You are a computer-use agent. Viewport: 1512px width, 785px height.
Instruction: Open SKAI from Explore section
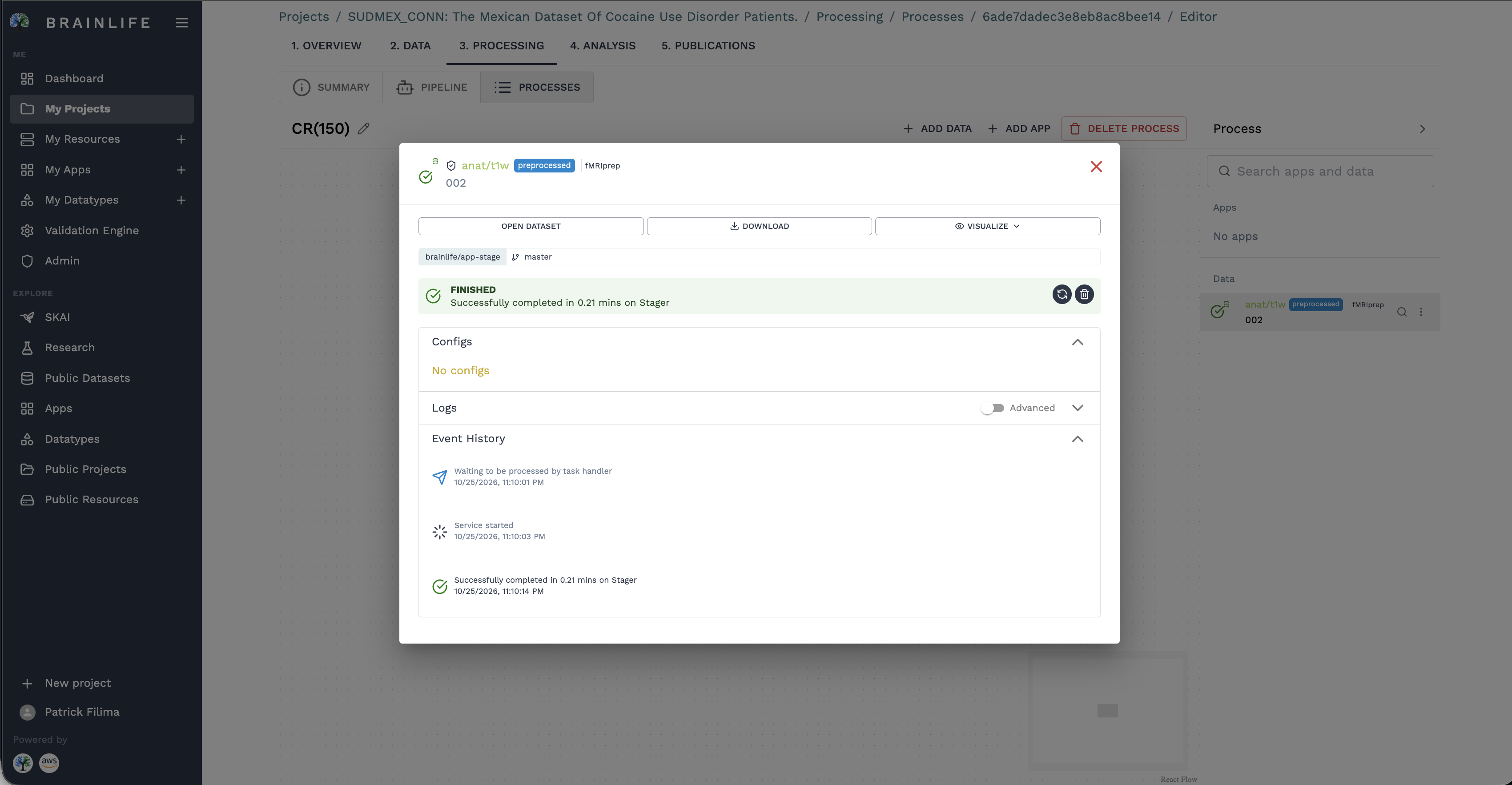point(101,317)
